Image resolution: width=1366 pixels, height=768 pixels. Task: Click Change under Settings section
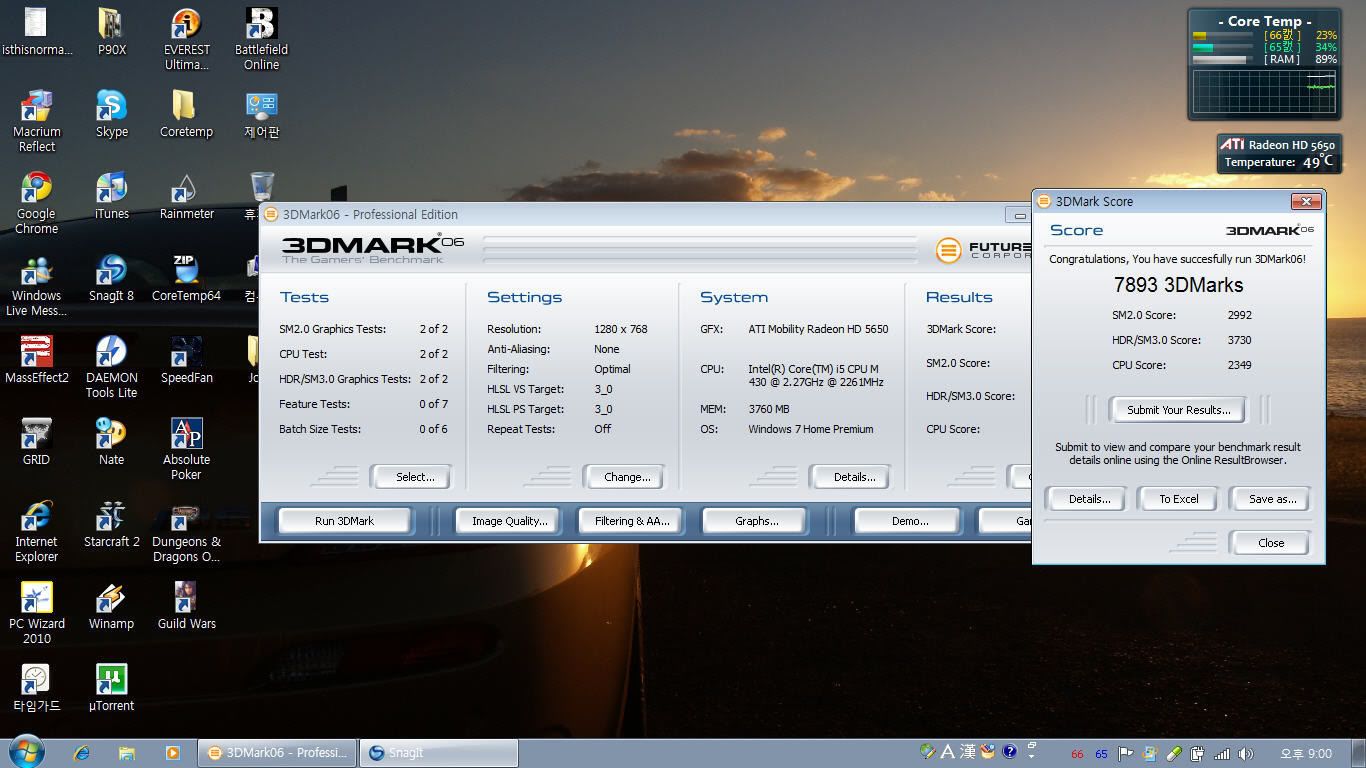click(626, 477)
